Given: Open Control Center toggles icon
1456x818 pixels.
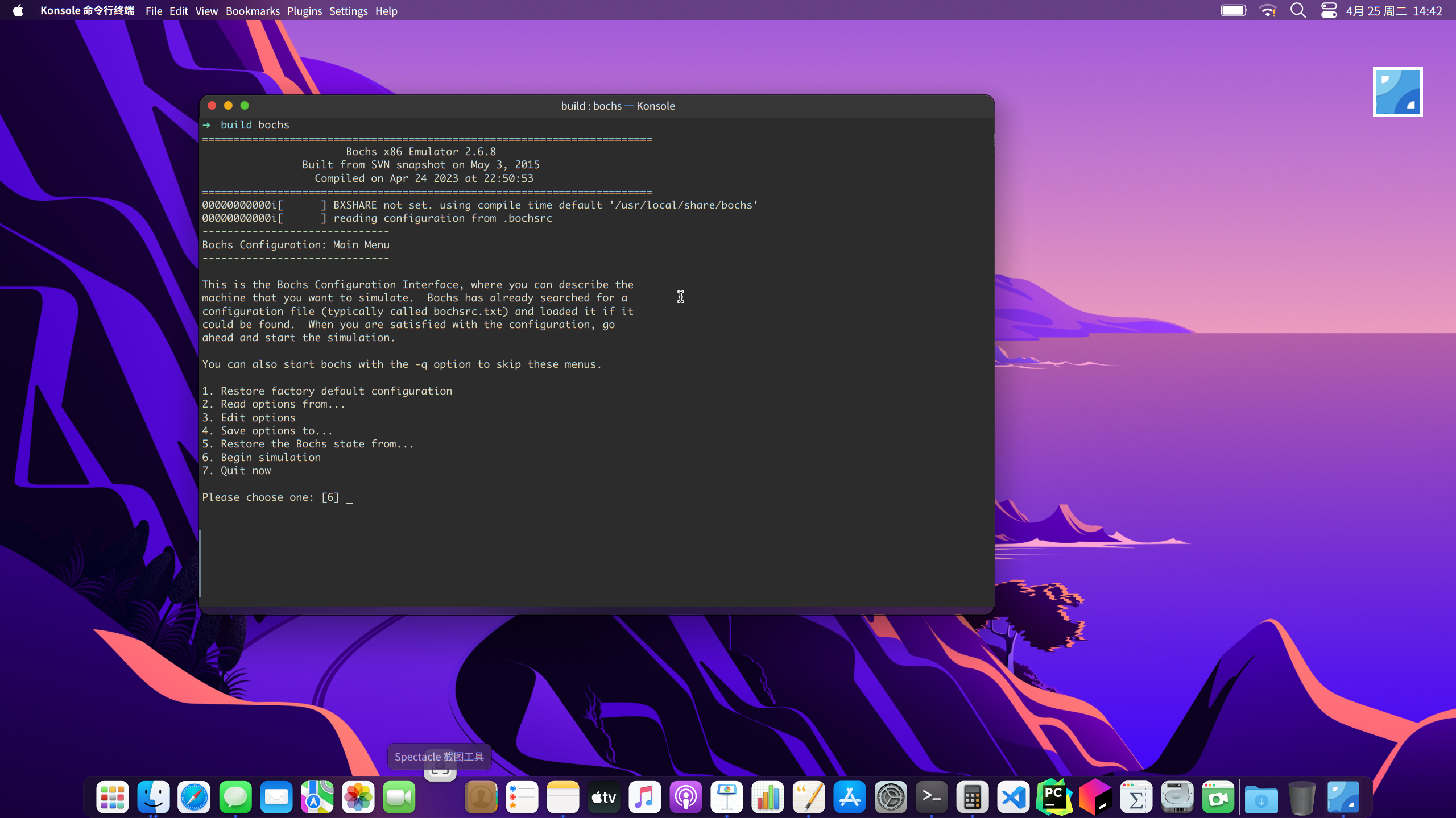Looking at the screenshot, I should pyautogui.click(x=1329, y=11).
